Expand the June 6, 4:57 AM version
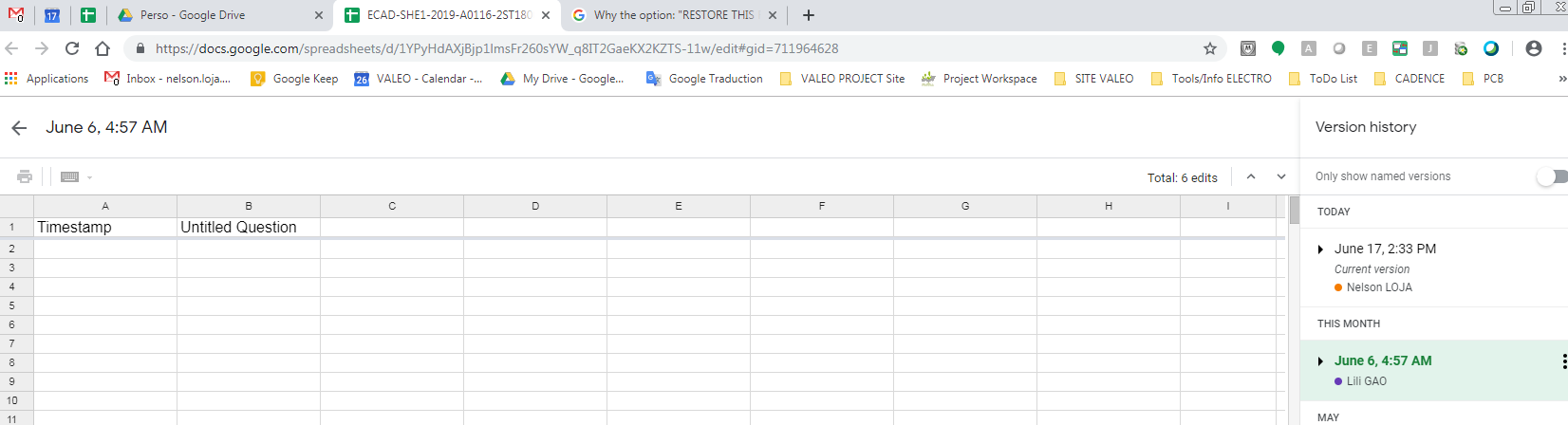 (1320, 361)
